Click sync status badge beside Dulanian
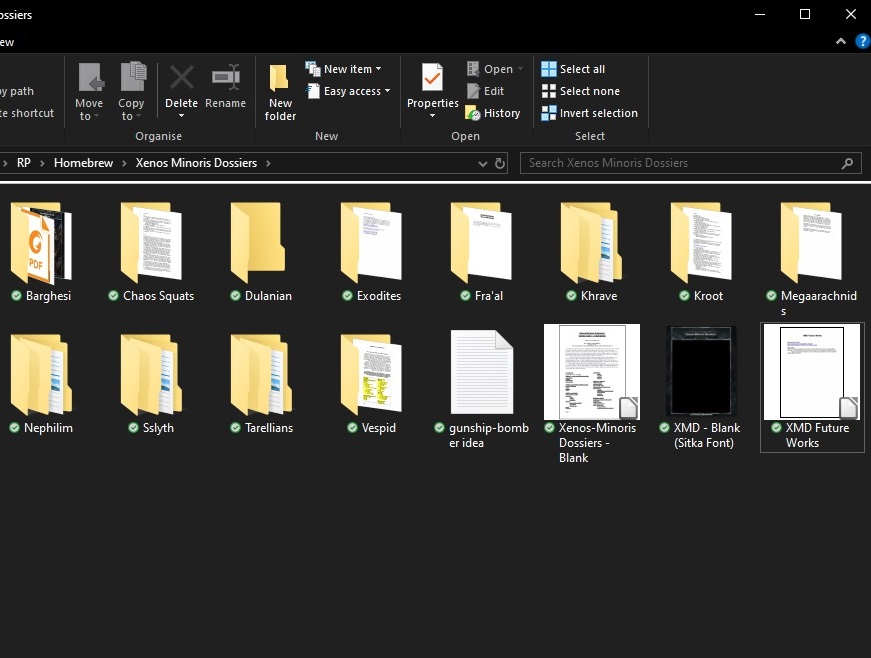Screen dimensions: 871x658 pyautogui.click(x=236, y=295)
